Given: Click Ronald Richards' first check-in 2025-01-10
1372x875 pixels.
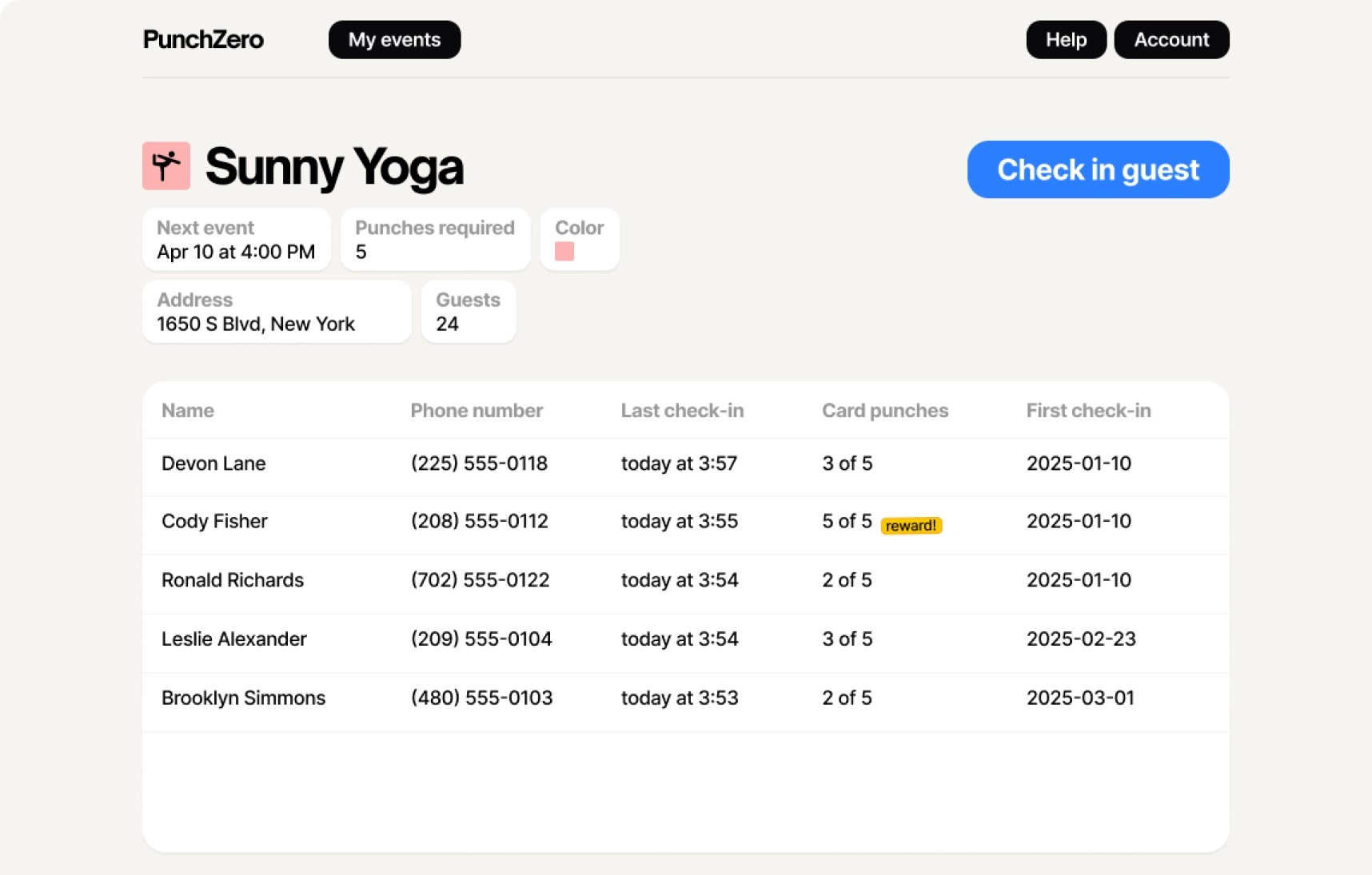Looking at the screenshot, I should tap(1079, 580).
